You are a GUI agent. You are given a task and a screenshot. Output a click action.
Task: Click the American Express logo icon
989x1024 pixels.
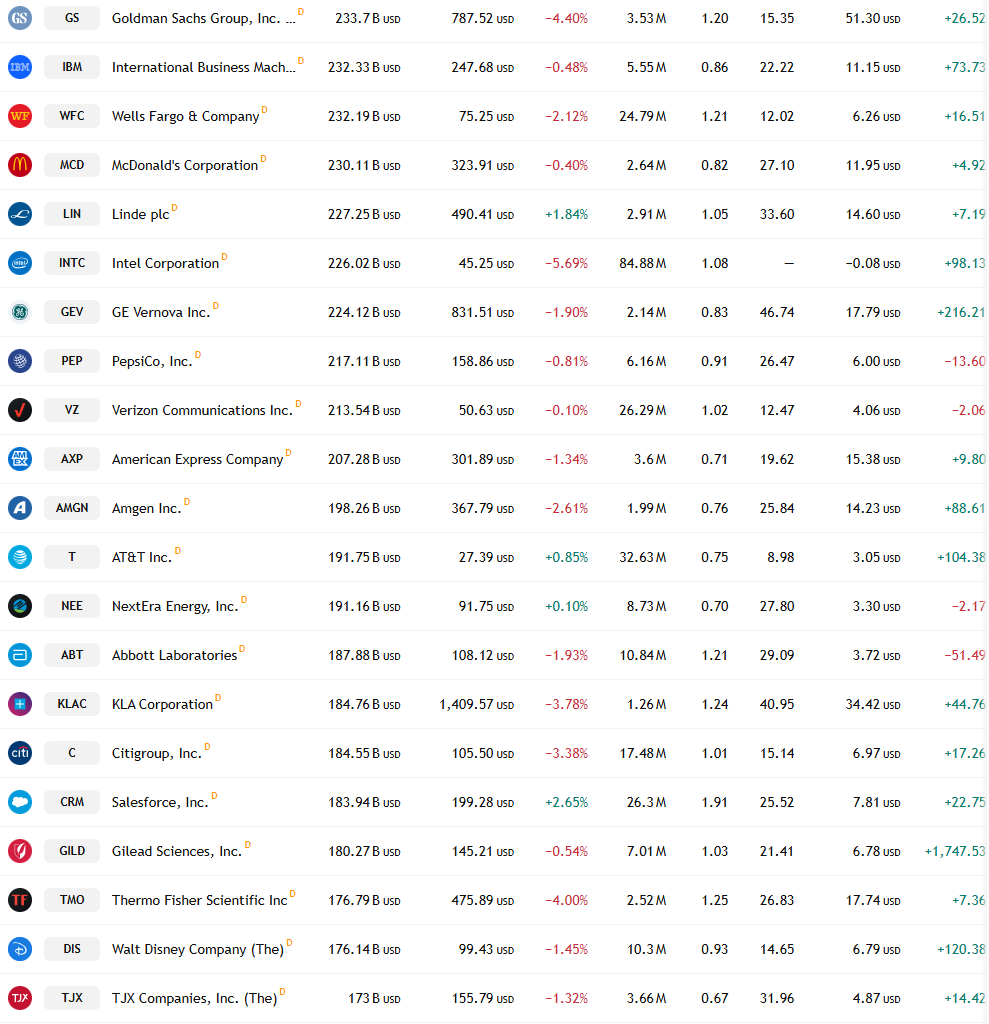[20, 459]
